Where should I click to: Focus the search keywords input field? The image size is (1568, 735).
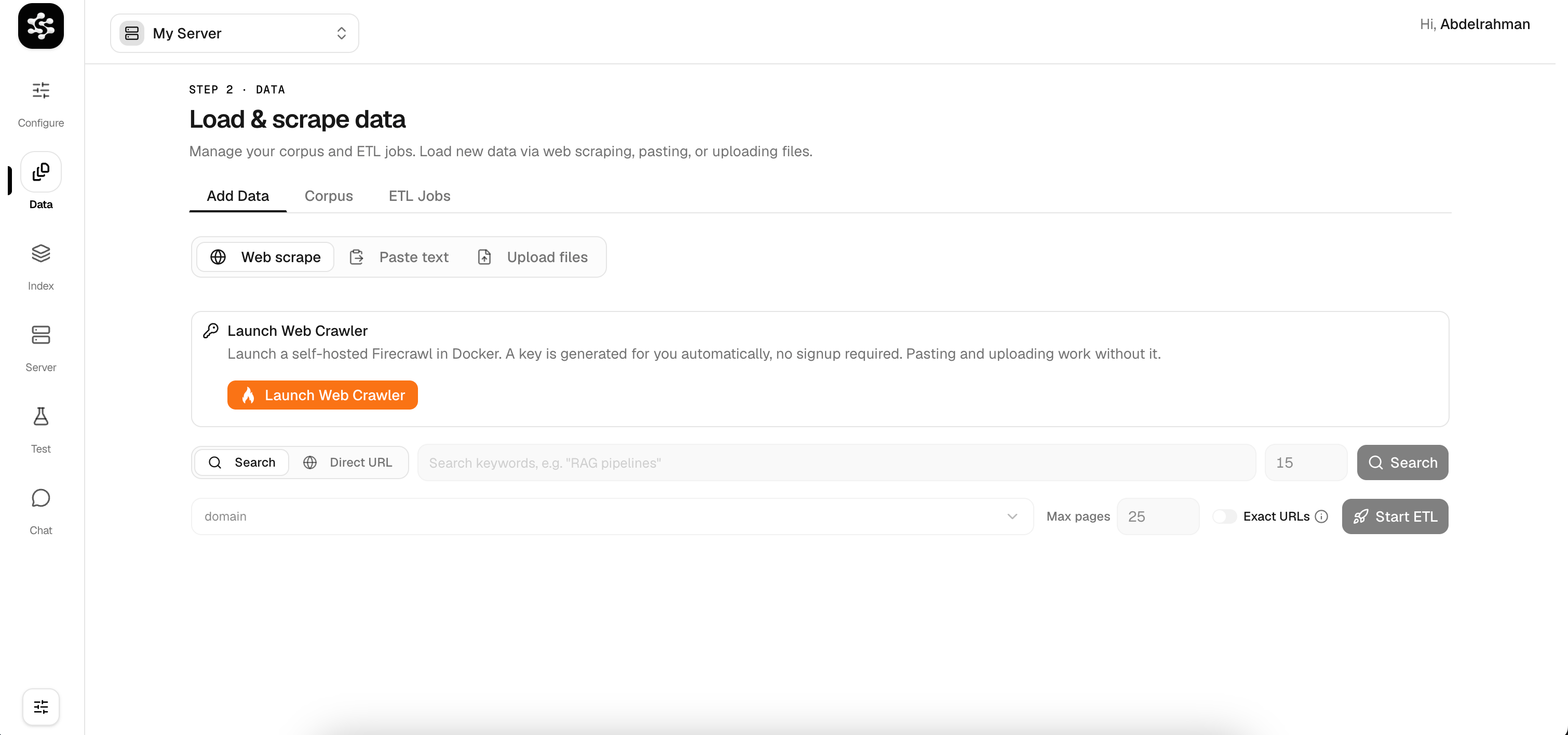836,462
